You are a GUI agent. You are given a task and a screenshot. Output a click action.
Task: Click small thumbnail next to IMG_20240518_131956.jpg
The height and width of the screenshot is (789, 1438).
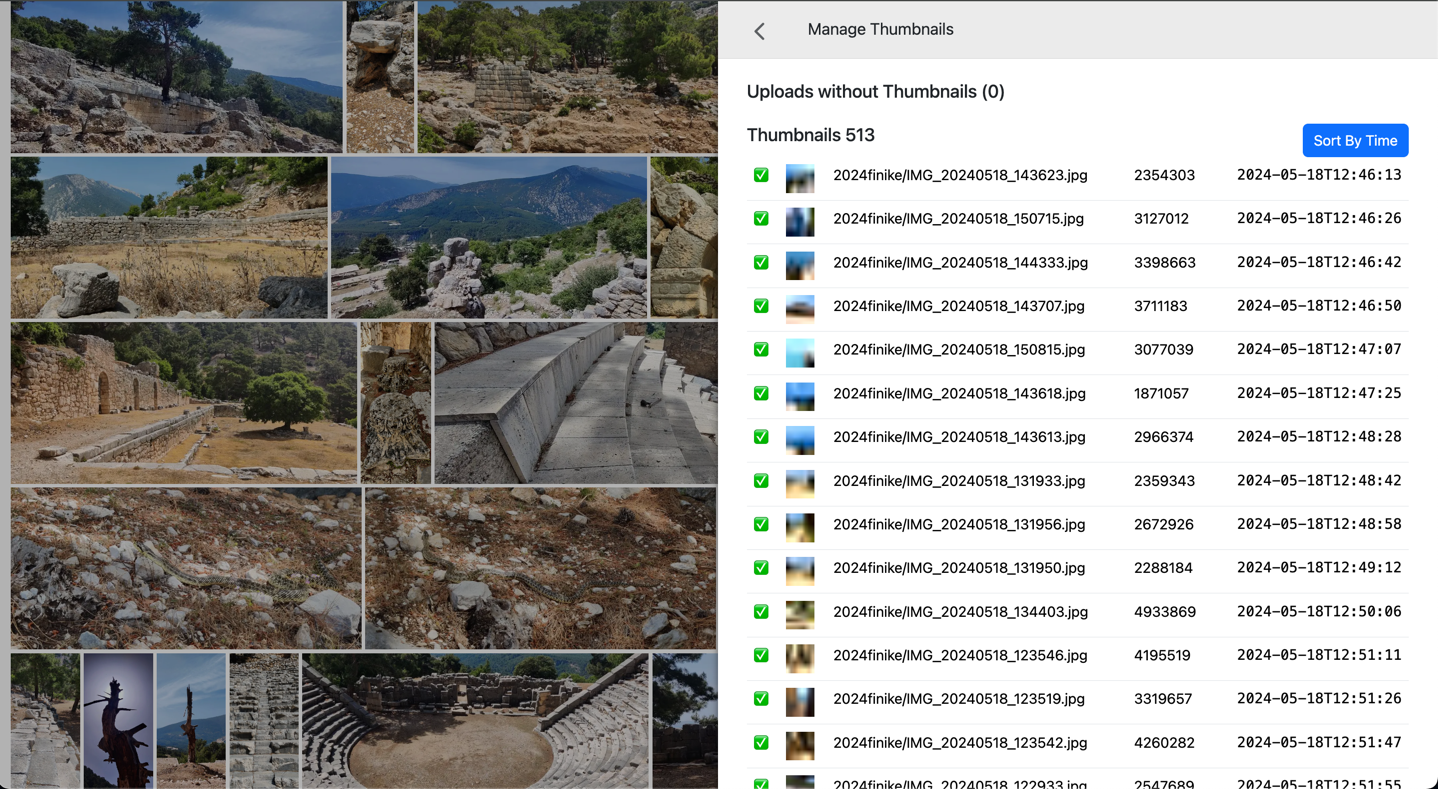pyautogui.click(x=800, y=528)
